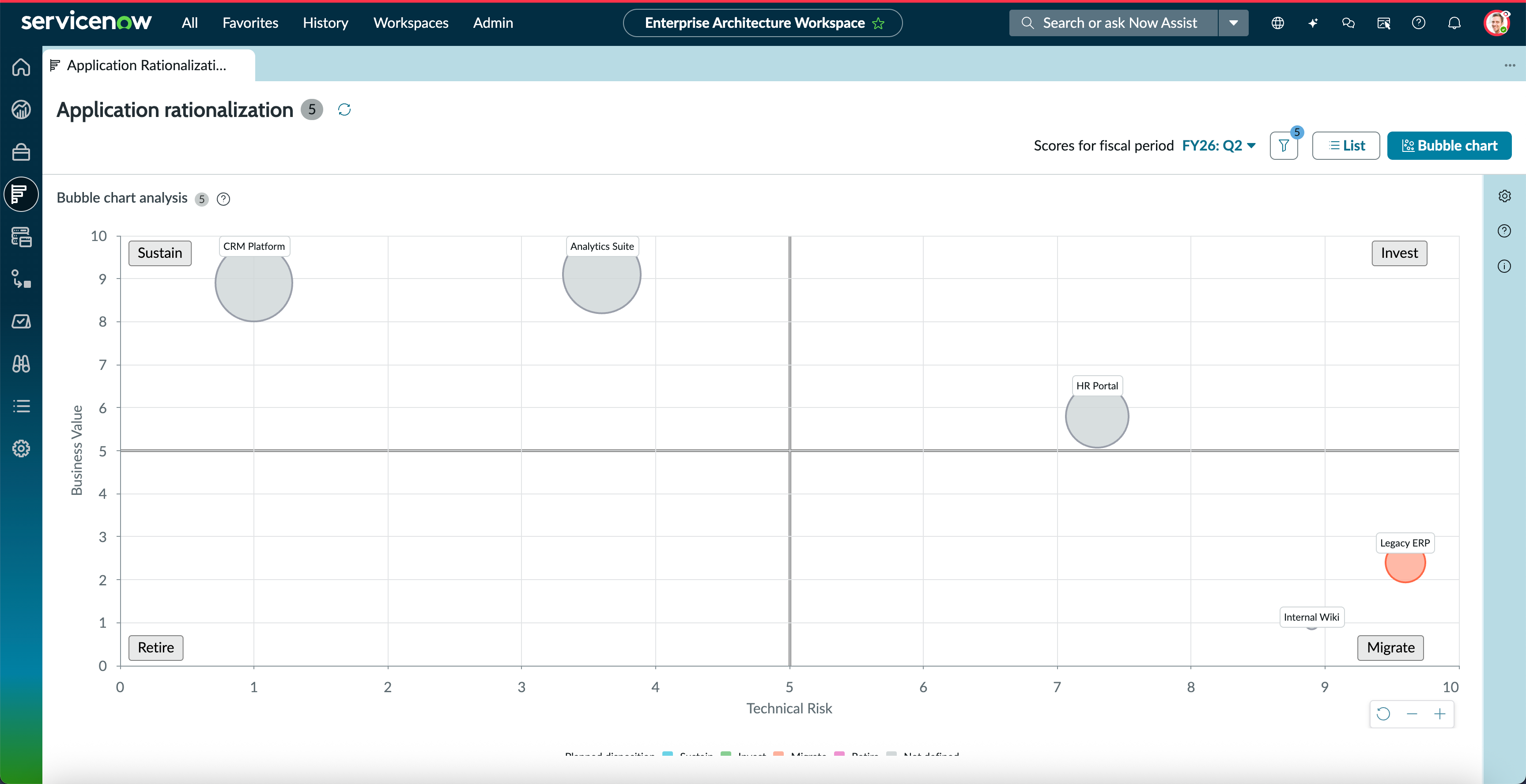
Task: Reset the chart zoom level
Action: tap(1383, 714)
